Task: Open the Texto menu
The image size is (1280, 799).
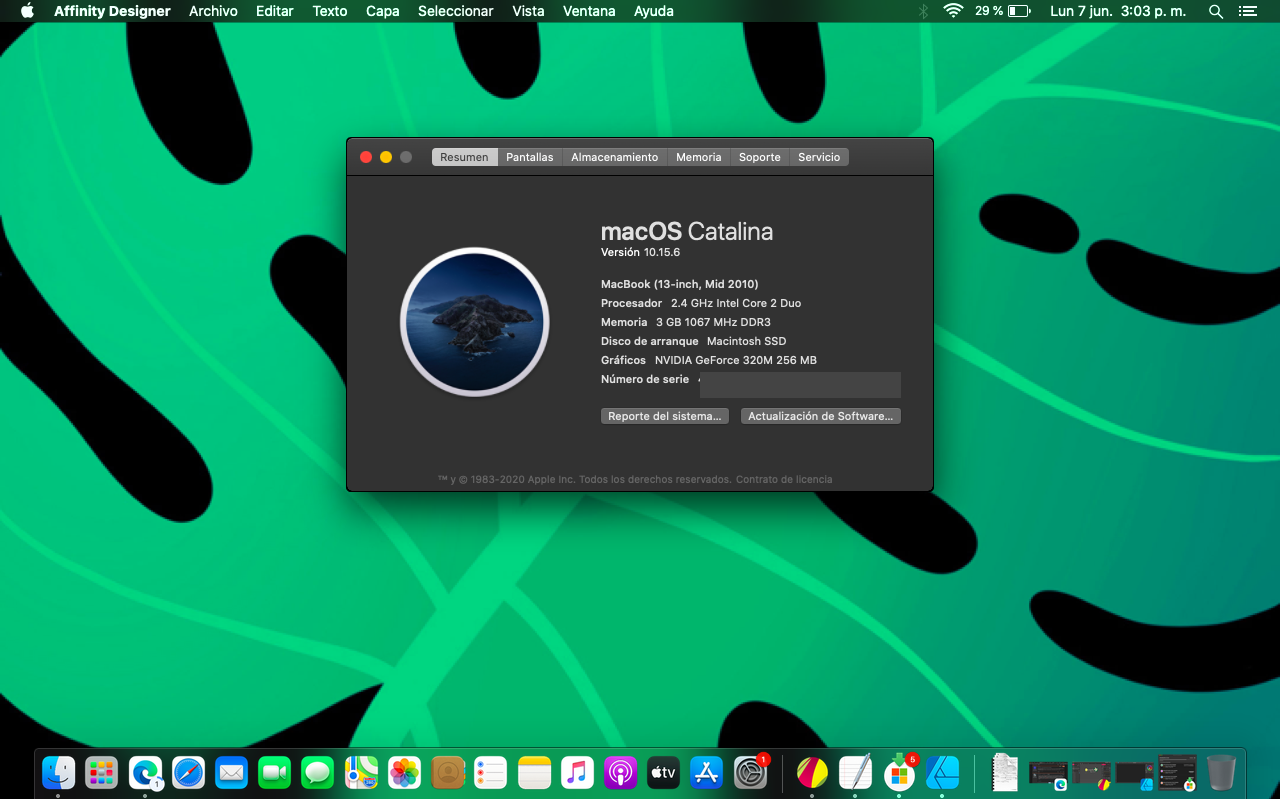Action: pos(330,11)
